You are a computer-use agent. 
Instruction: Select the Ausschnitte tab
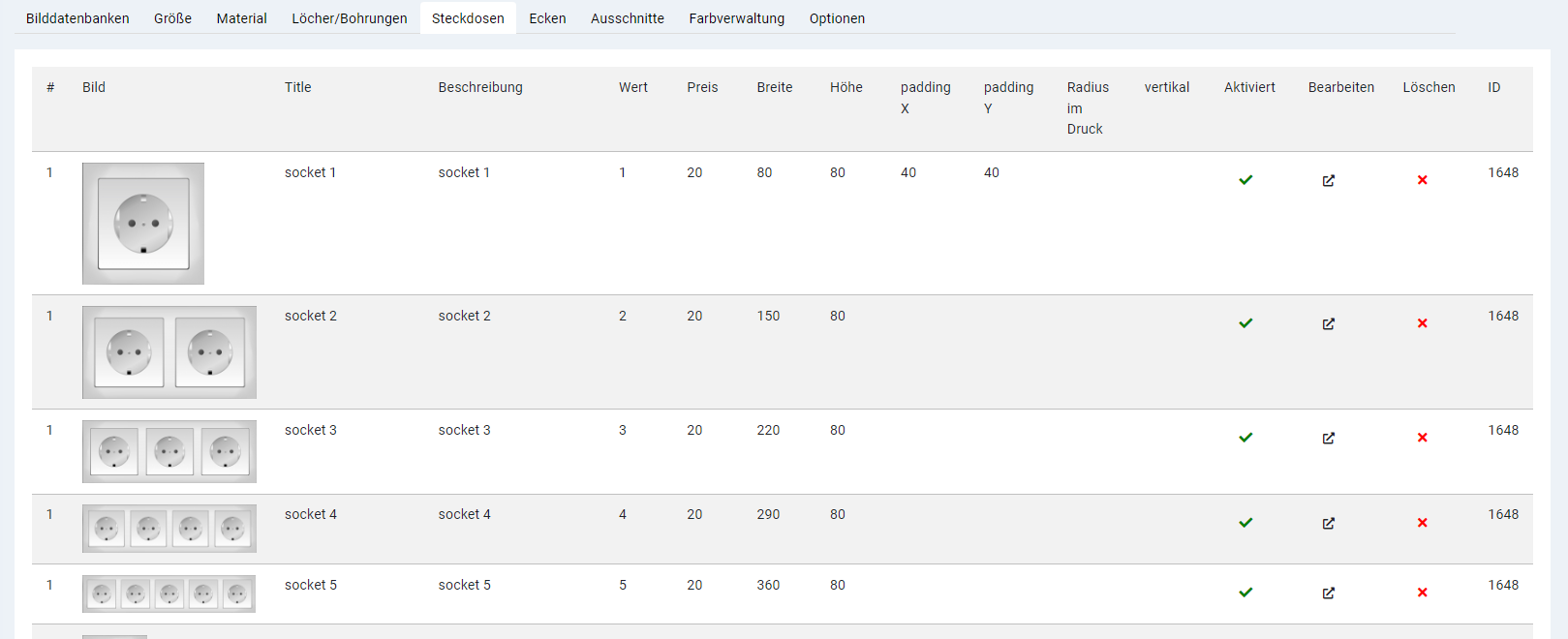[x=627, y=18]
